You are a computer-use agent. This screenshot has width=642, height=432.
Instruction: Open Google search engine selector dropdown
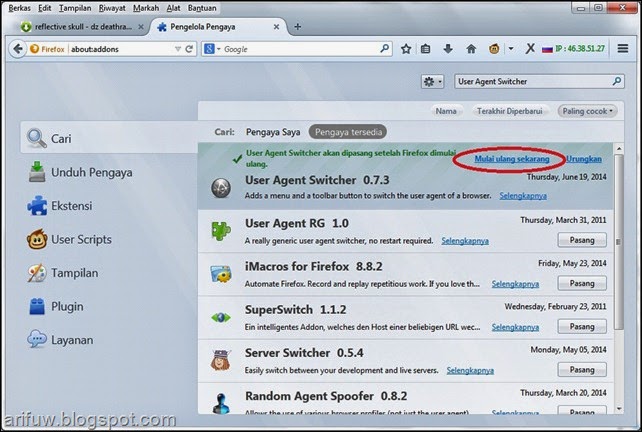click(212, 49)
